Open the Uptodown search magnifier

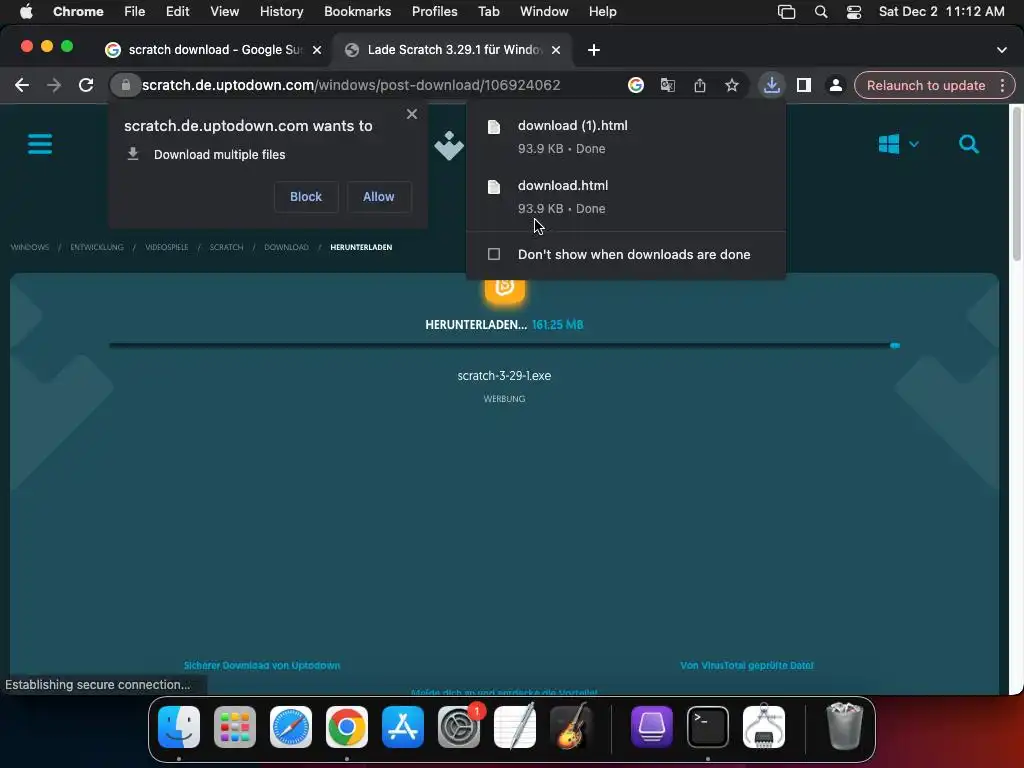(968, 144)
